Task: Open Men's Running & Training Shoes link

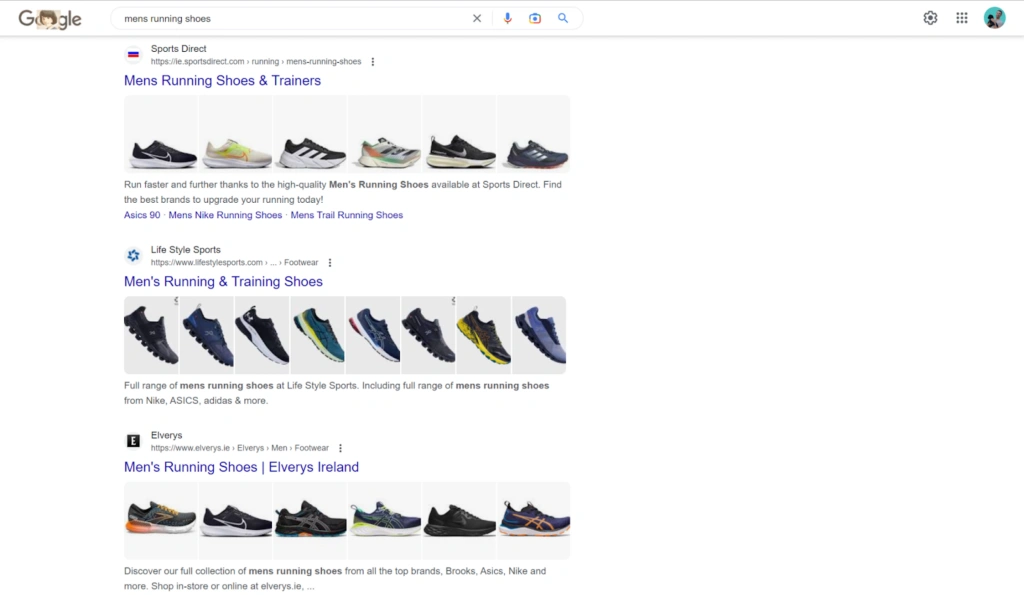Action: 223,282
